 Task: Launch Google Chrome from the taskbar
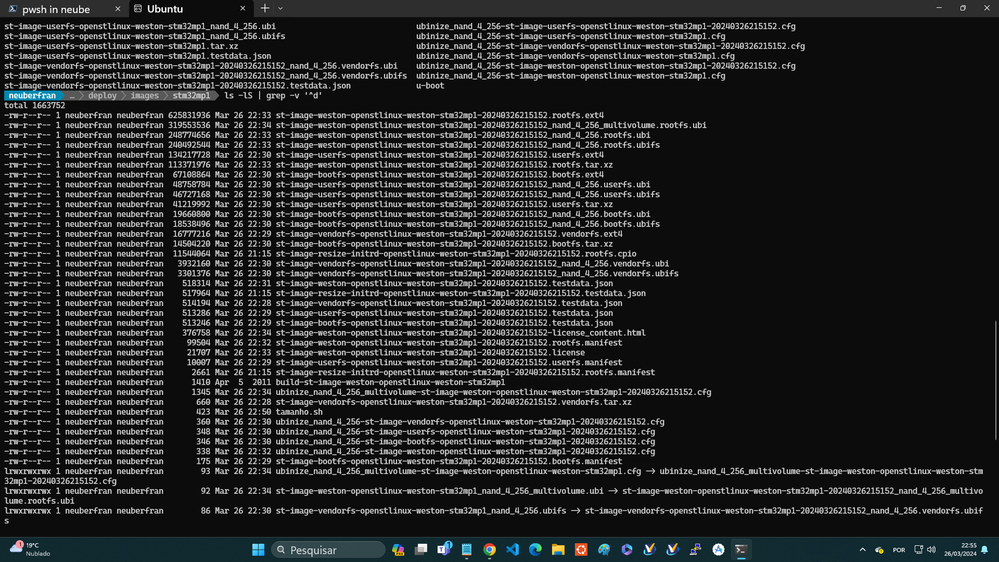(489, 549)
